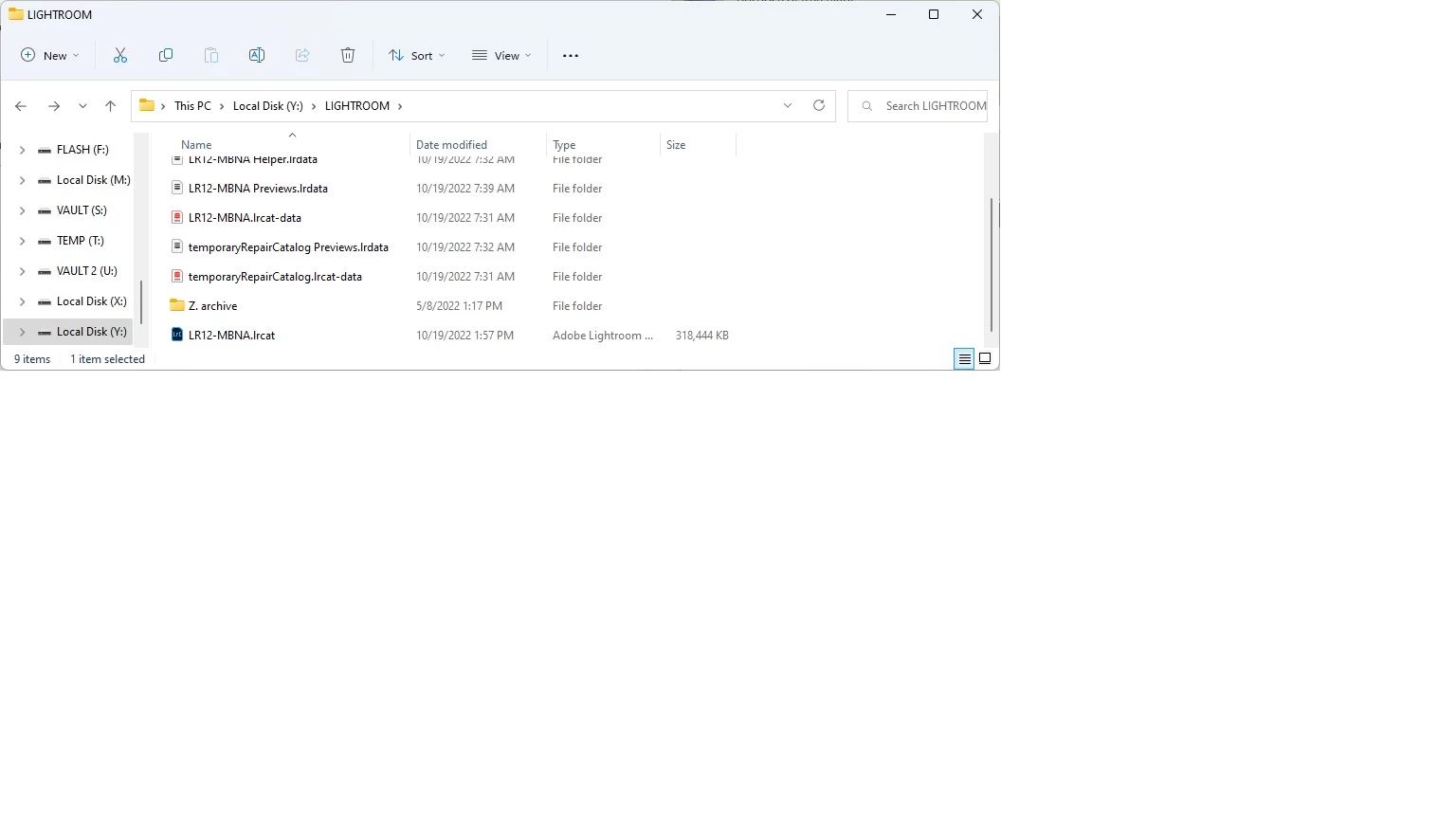Click temporaryRepairCatalog.lrcat-data red icon
The width and height of the screenshot is (1456, 819).
(176, 276)
